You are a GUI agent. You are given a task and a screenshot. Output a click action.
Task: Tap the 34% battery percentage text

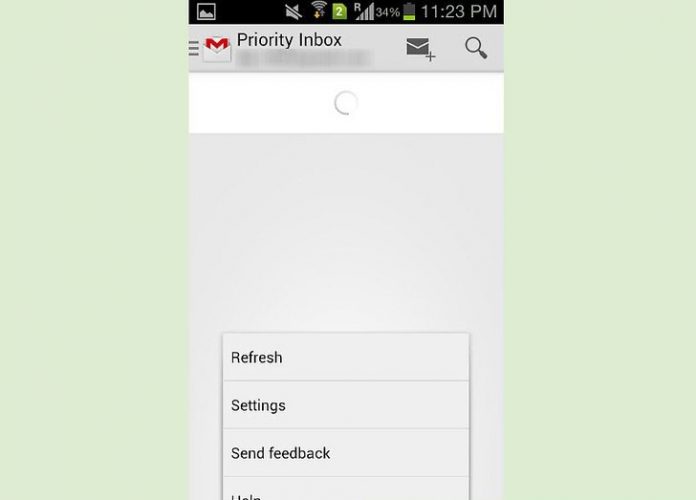(388, 12)
